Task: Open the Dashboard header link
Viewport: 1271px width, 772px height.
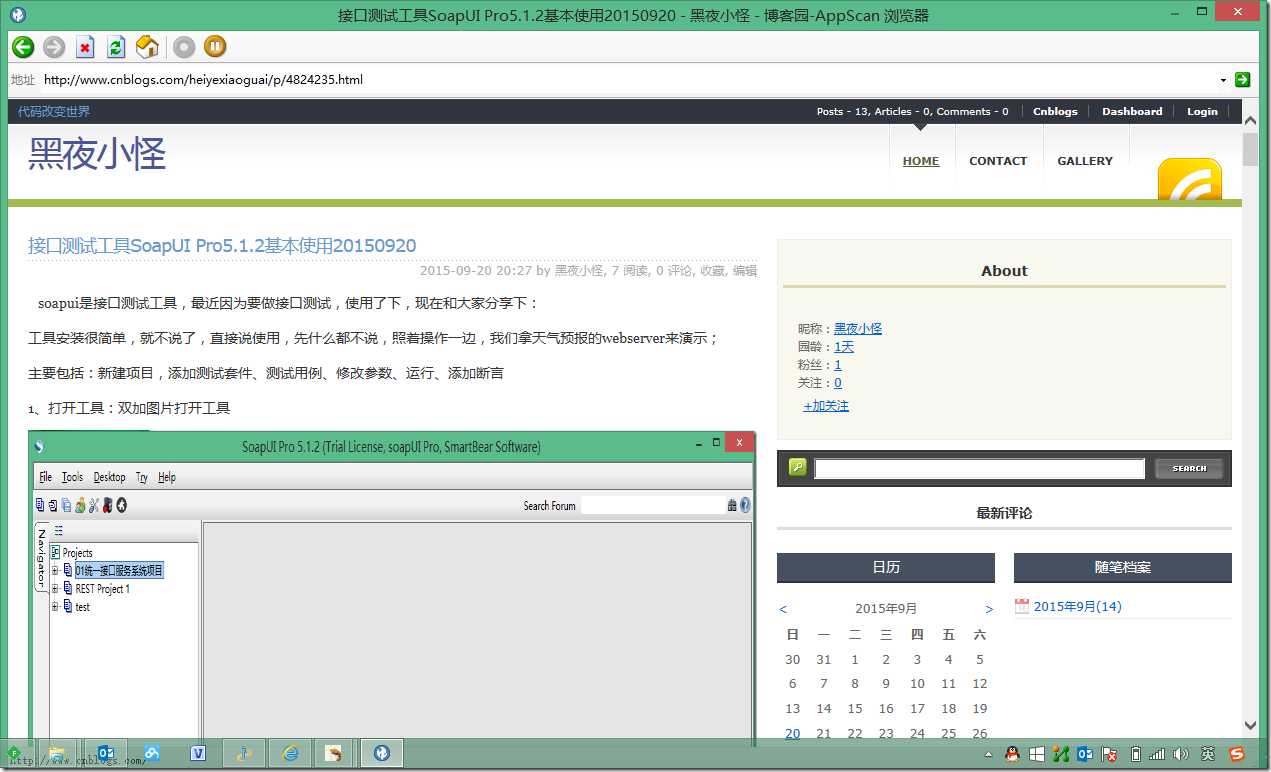Action: [1132, 112]
